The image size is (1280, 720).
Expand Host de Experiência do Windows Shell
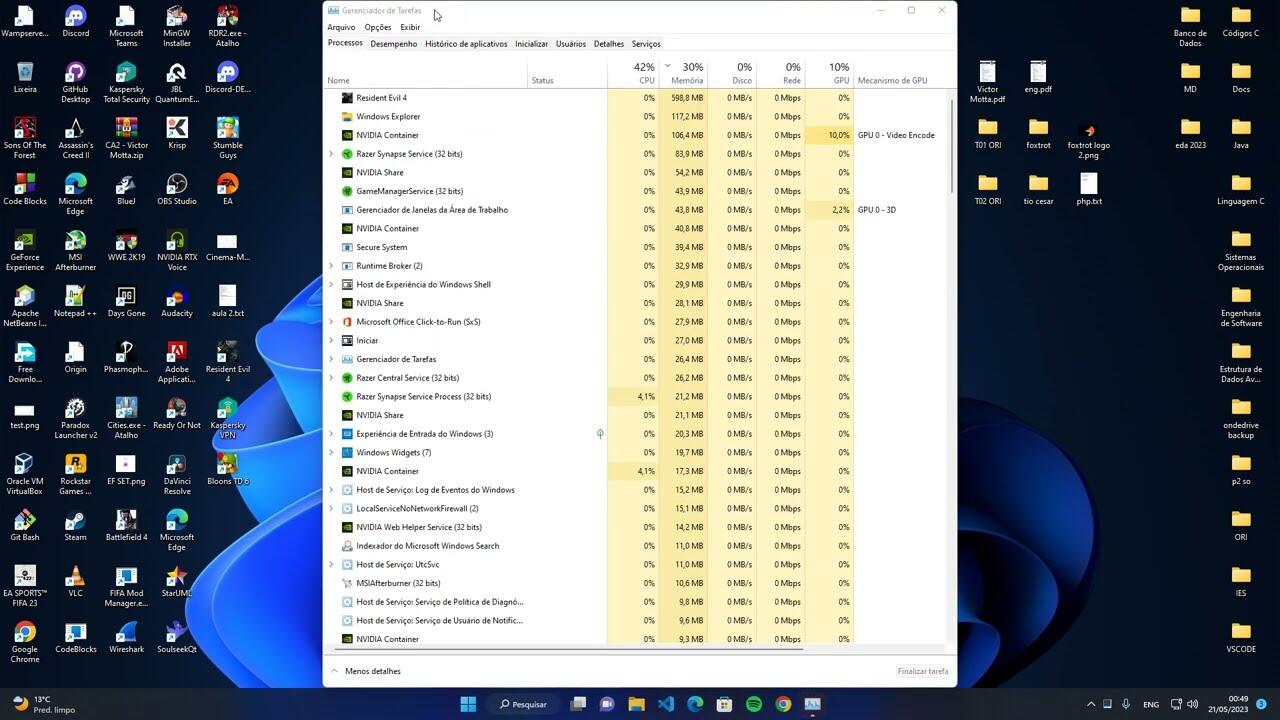coord(331,285)
